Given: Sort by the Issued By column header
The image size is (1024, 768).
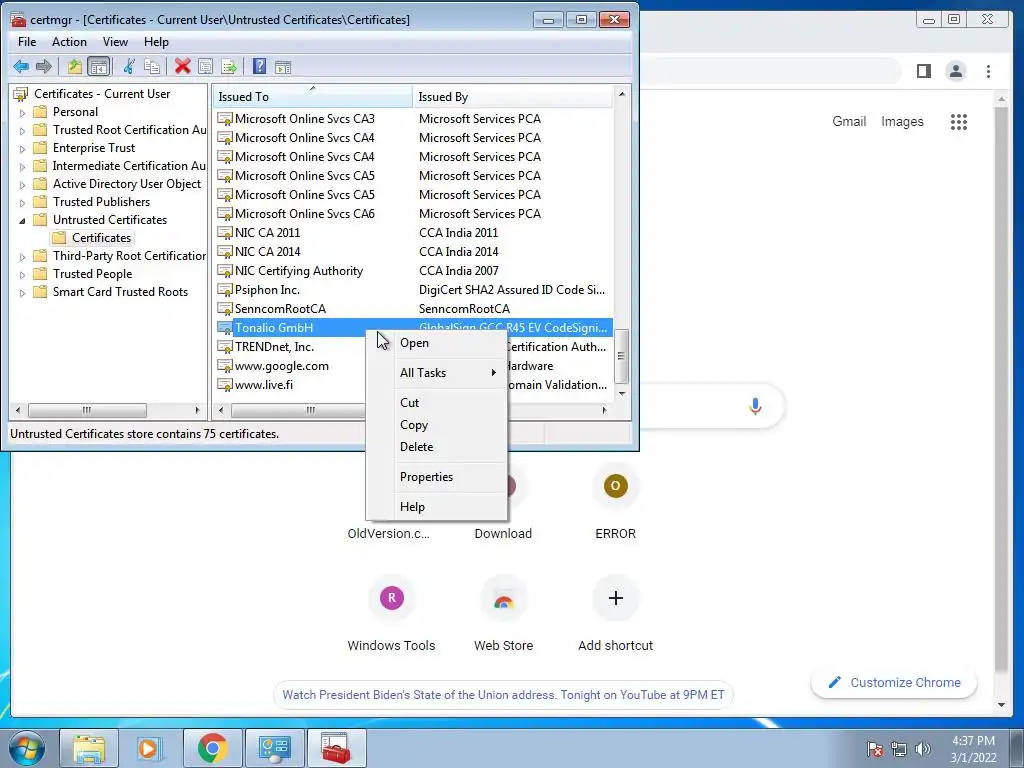Looking at the screenshot, I should [513, 97].
